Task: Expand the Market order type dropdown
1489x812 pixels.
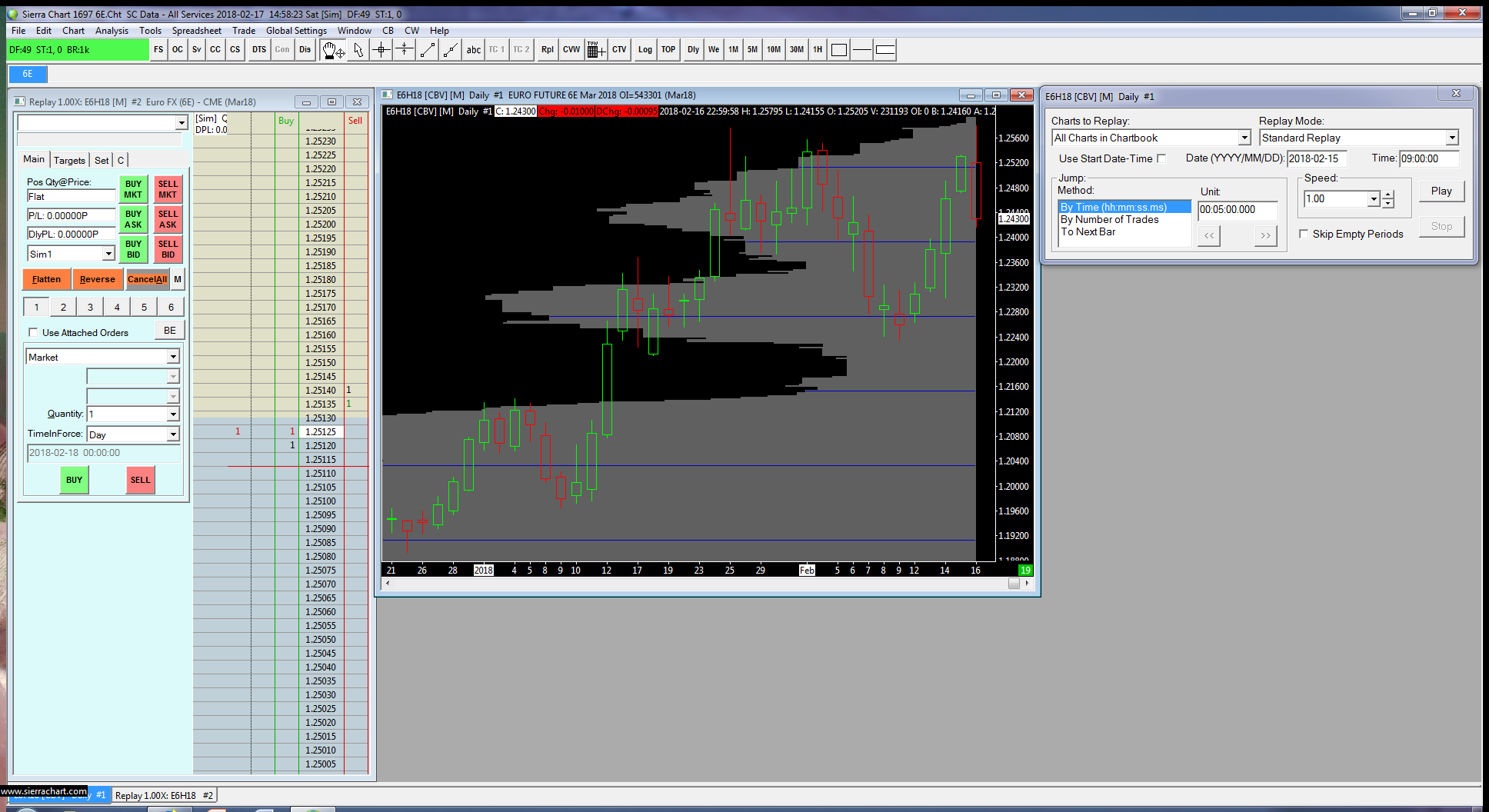Action: [x=173, y=357]
